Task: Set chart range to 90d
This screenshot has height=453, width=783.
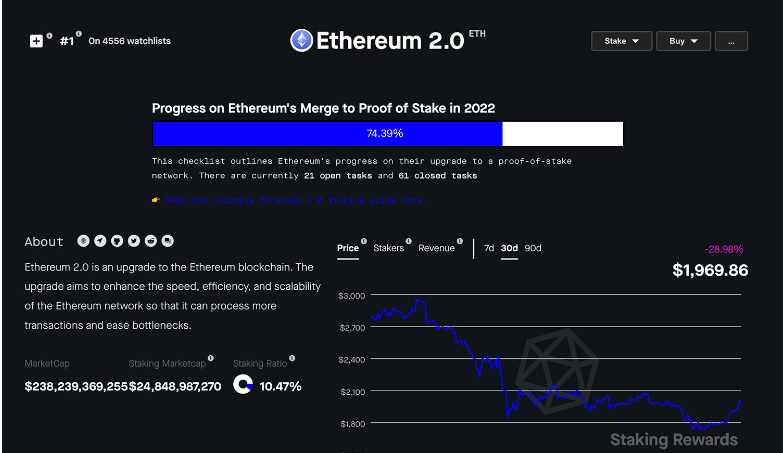Action: (x=533, y=248)
